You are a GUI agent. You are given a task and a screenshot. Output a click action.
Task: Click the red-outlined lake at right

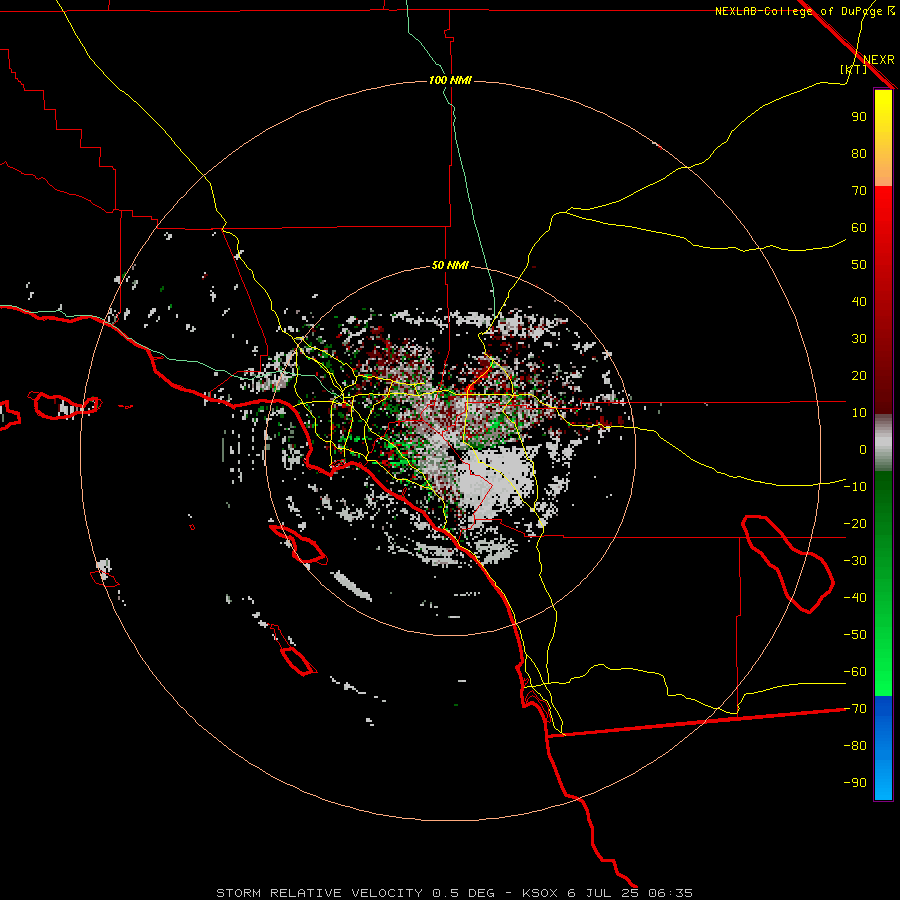pos(788,564)
